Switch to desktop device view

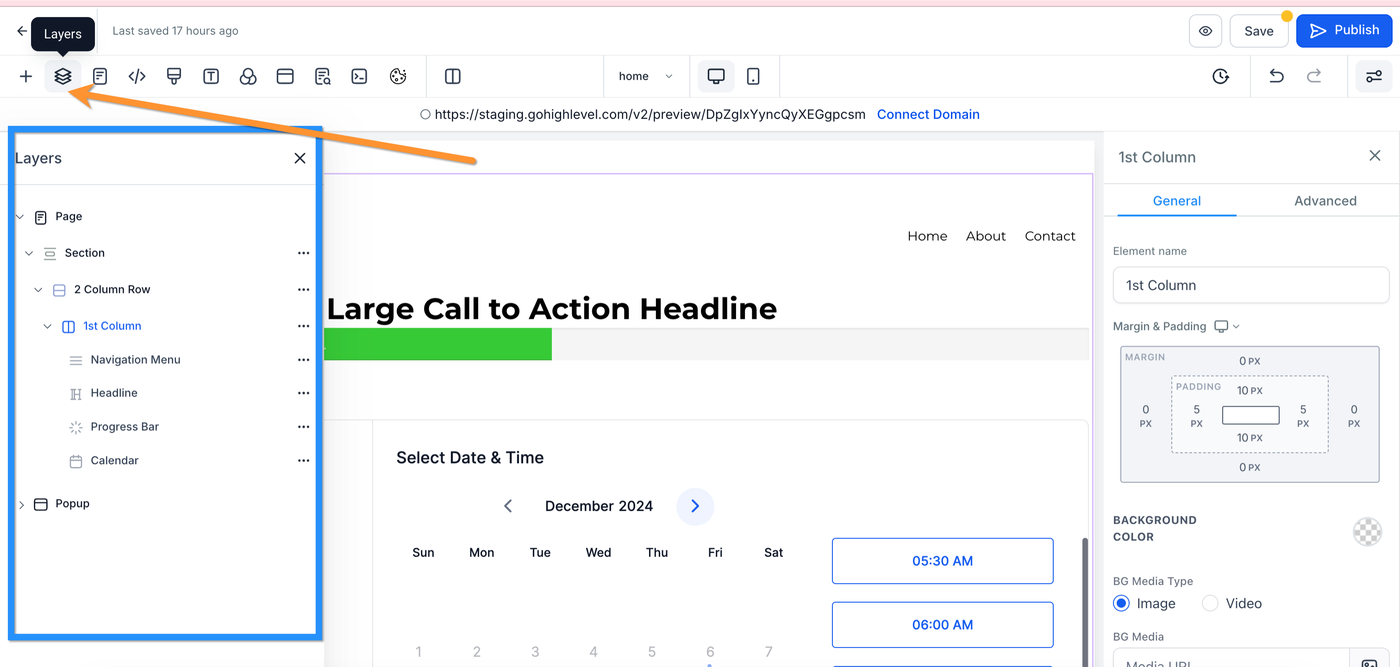(716, 76)
